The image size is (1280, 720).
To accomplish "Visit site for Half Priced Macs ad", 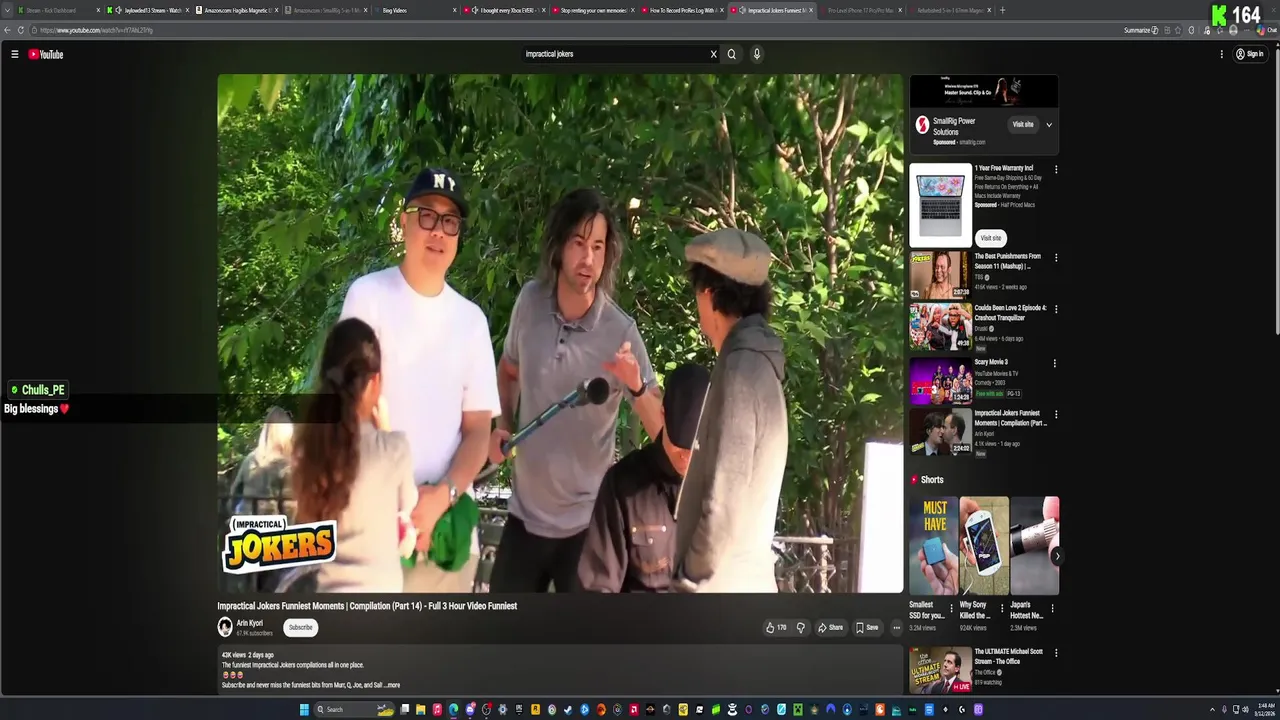I will click(990, 238).
